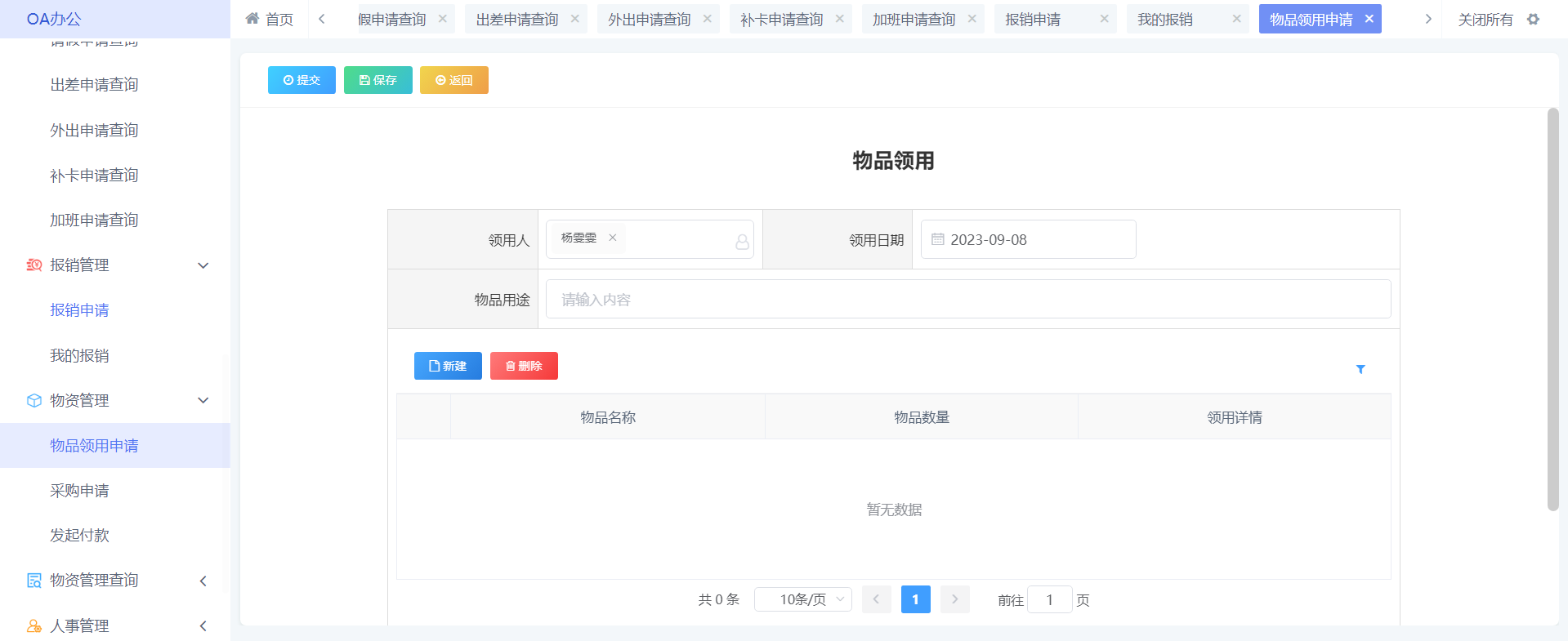The image size is (1568, 641).
Task: Click the user picker icon in 领用人 field
Action: coord(742,242)
